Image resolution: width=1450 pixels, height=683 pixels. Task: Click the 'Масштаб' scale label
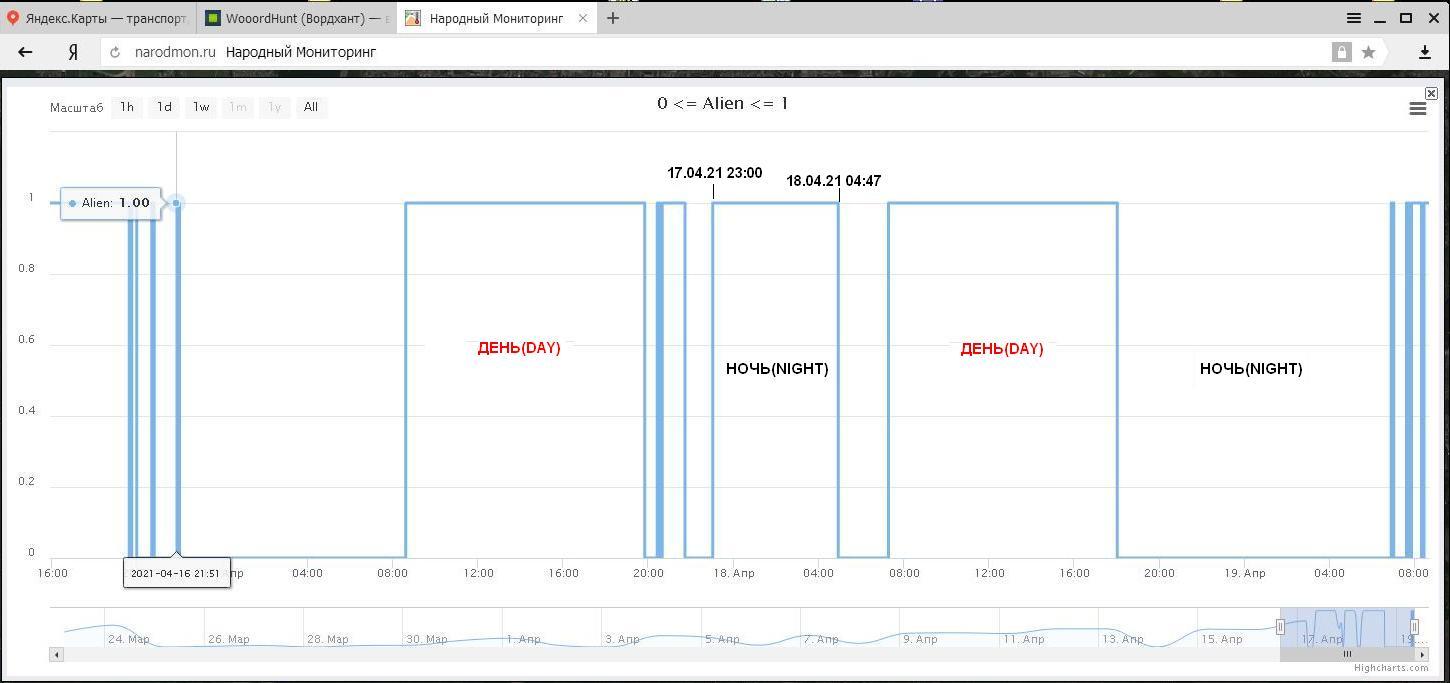[77, 107]
